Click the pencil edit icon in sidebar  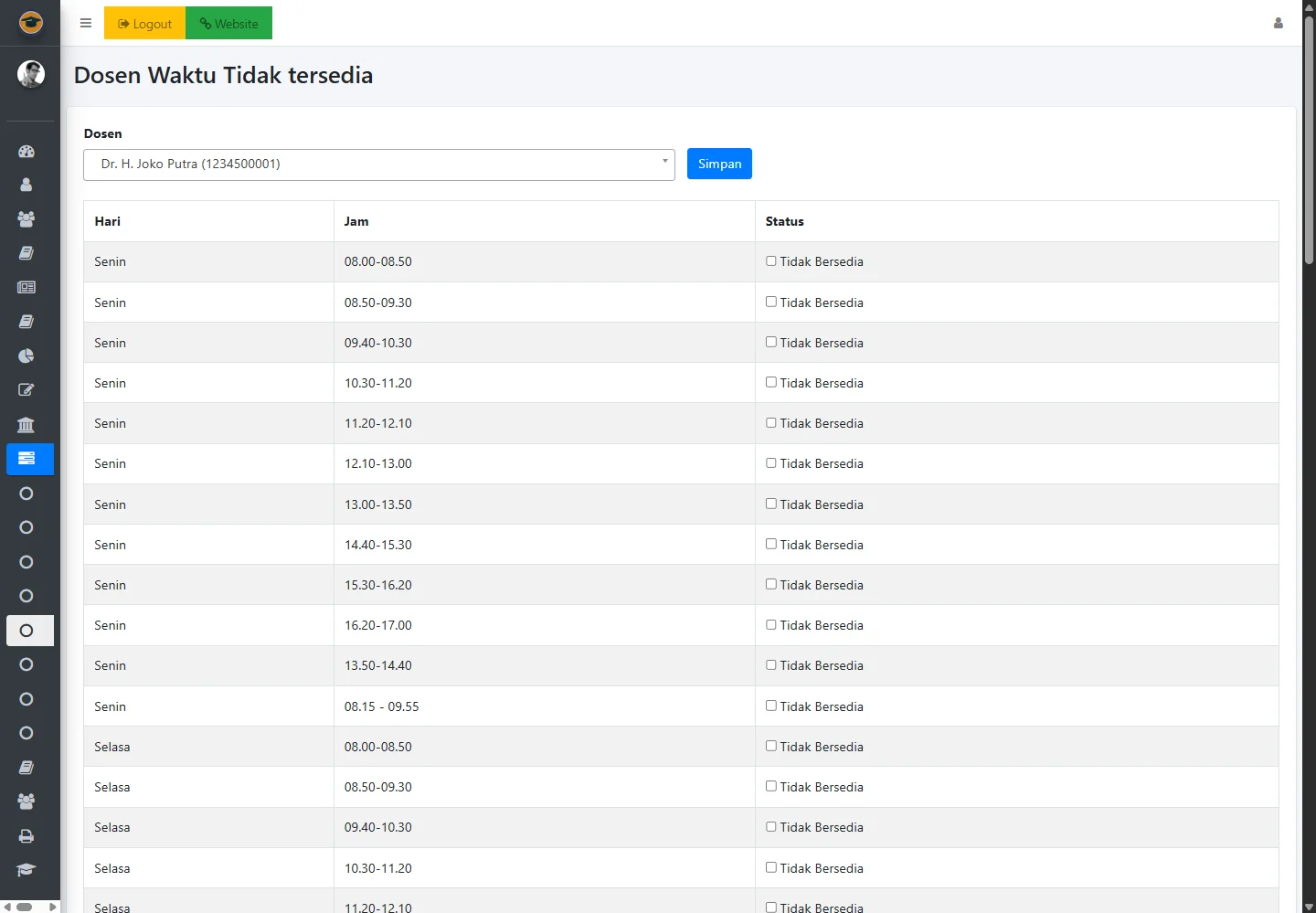[x=27, y=390]
